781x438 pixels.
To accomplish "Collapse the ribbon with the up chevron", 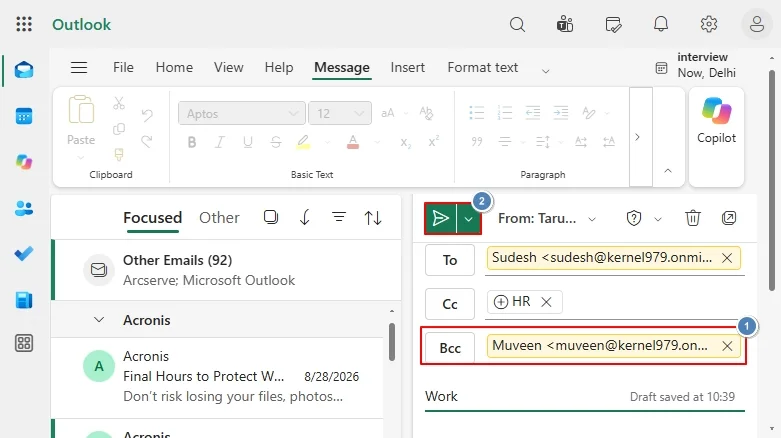I will 668,171.
